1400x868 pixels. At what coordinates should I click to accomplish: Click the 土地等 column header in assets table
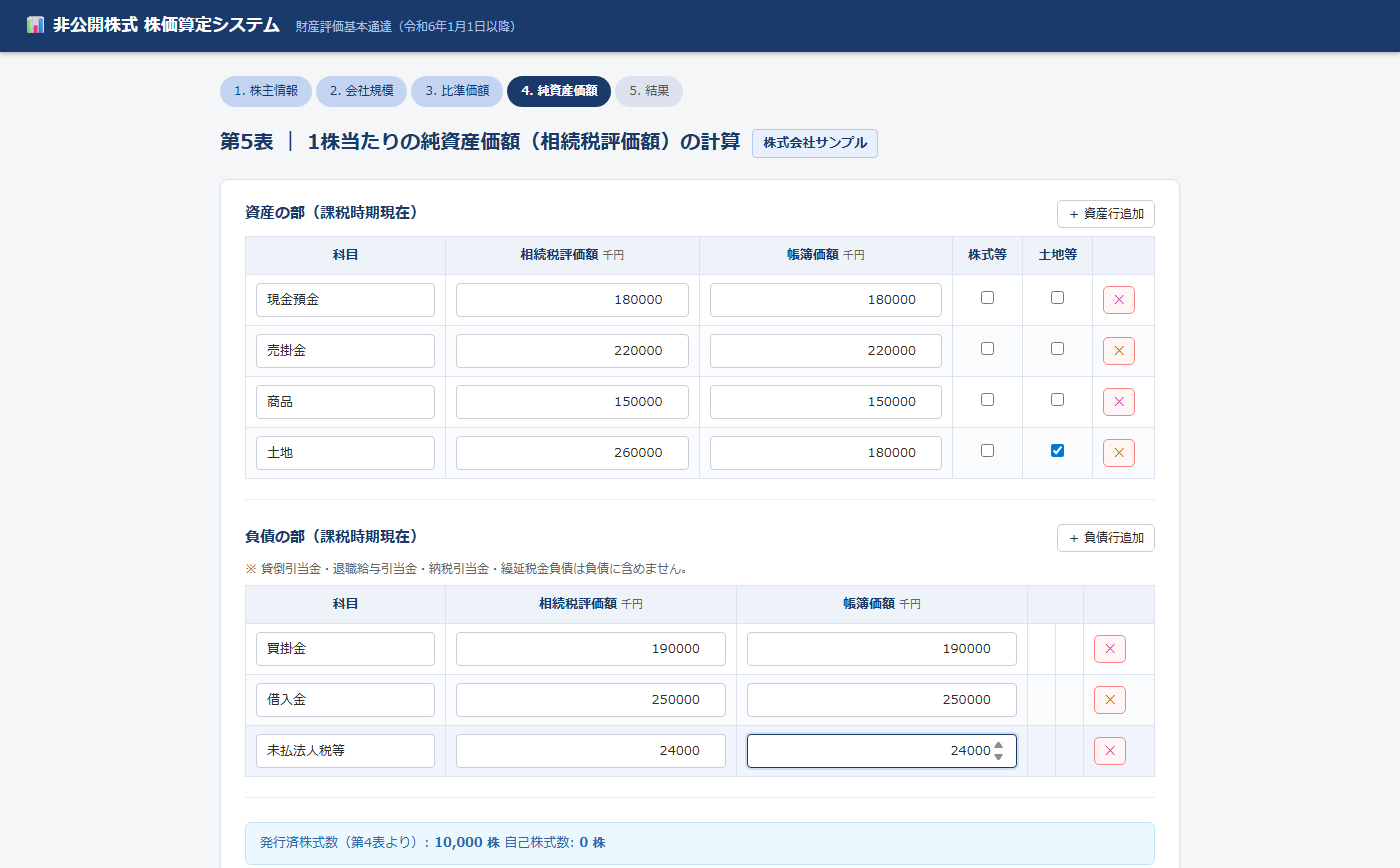tap(1057, 255)
